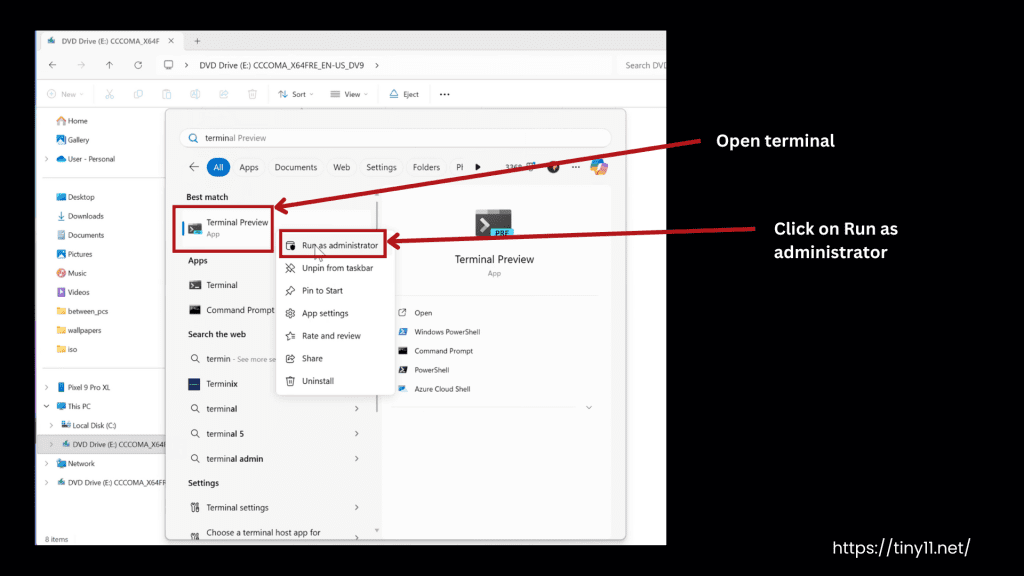
Task: Switch to the Apps search filter tab
Action: (x=249, y=167)
